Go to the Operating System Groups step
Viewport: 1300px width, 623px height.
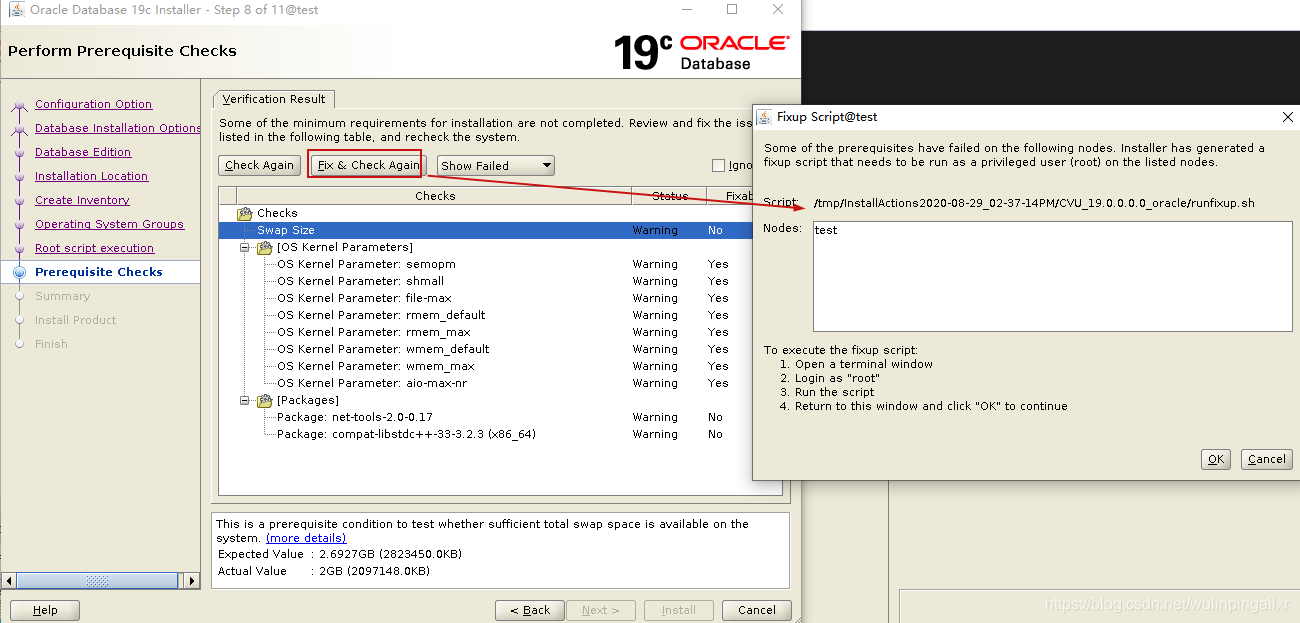pyautogui.click(x=109, y=224)
